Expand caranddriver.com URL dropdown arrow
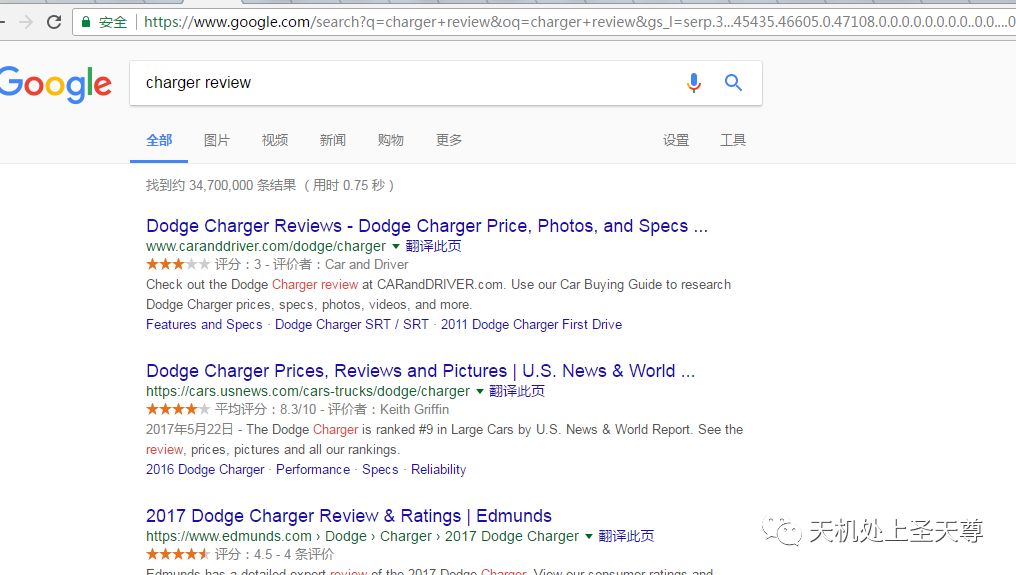This screenshot has width=1016, height=575. (x=396, y=246)
